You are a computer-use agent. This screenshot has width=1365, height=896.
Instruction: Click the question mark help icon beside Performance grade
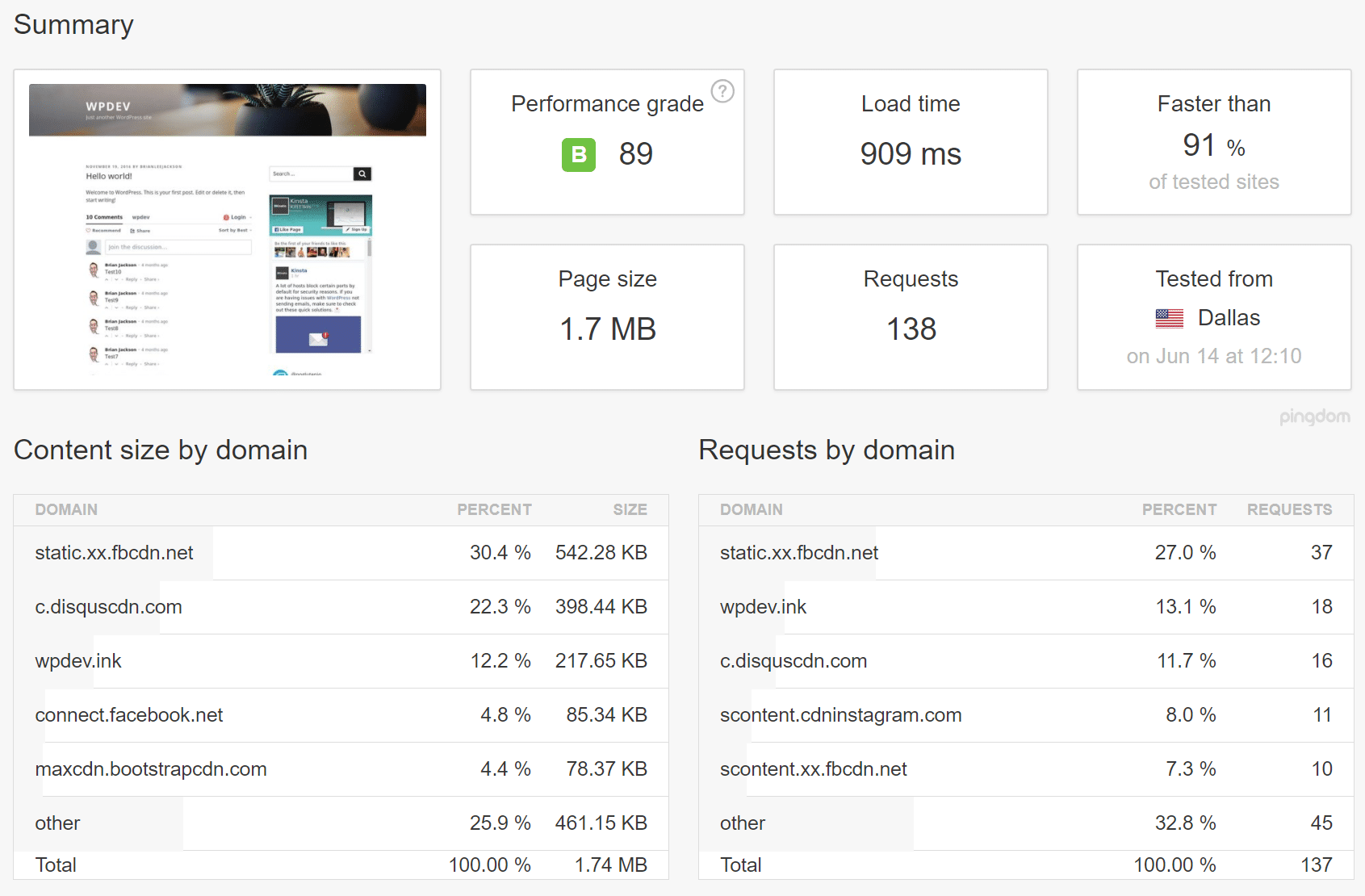tap(724, 93)
